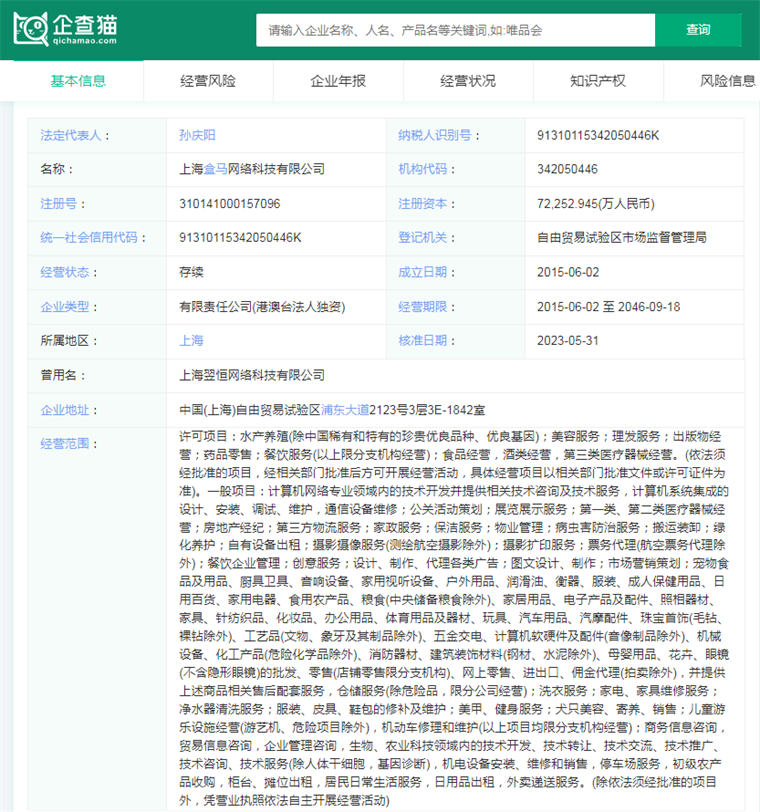The height and width of the screenshot is (812, 760).
Task: Open legal representative 孙庆阳 link
Action: tap(197, 135)
